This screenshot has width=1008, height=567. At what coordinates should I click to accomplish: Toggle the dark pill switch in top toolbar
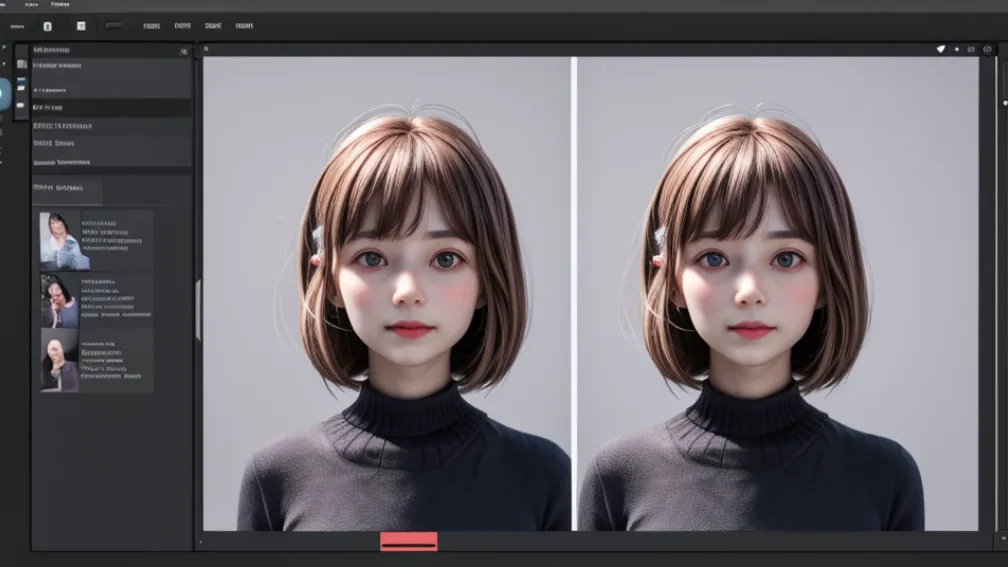[x=113, y=26]
